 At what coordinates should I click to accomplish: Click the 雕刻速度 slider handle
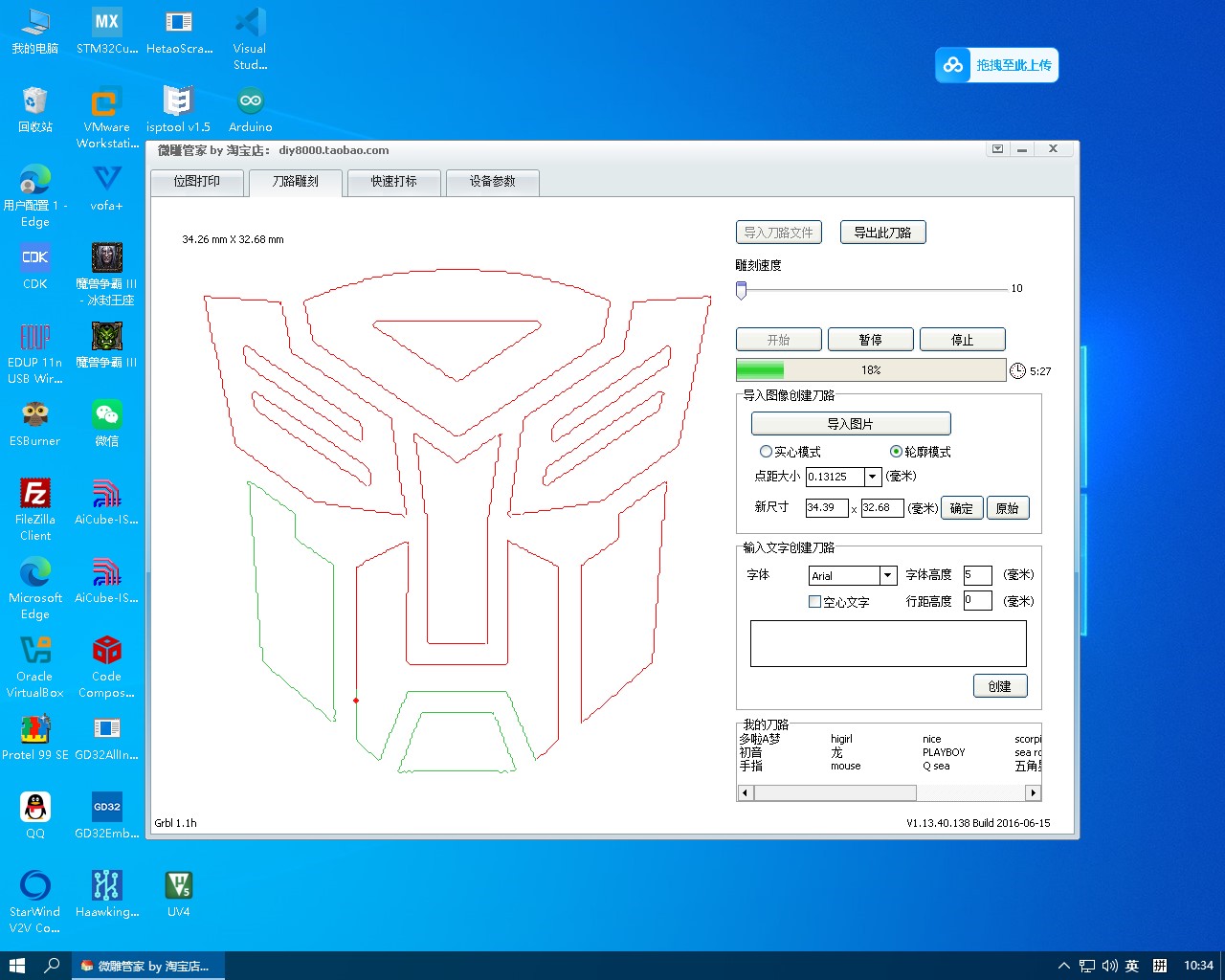[x=741, y=289]
